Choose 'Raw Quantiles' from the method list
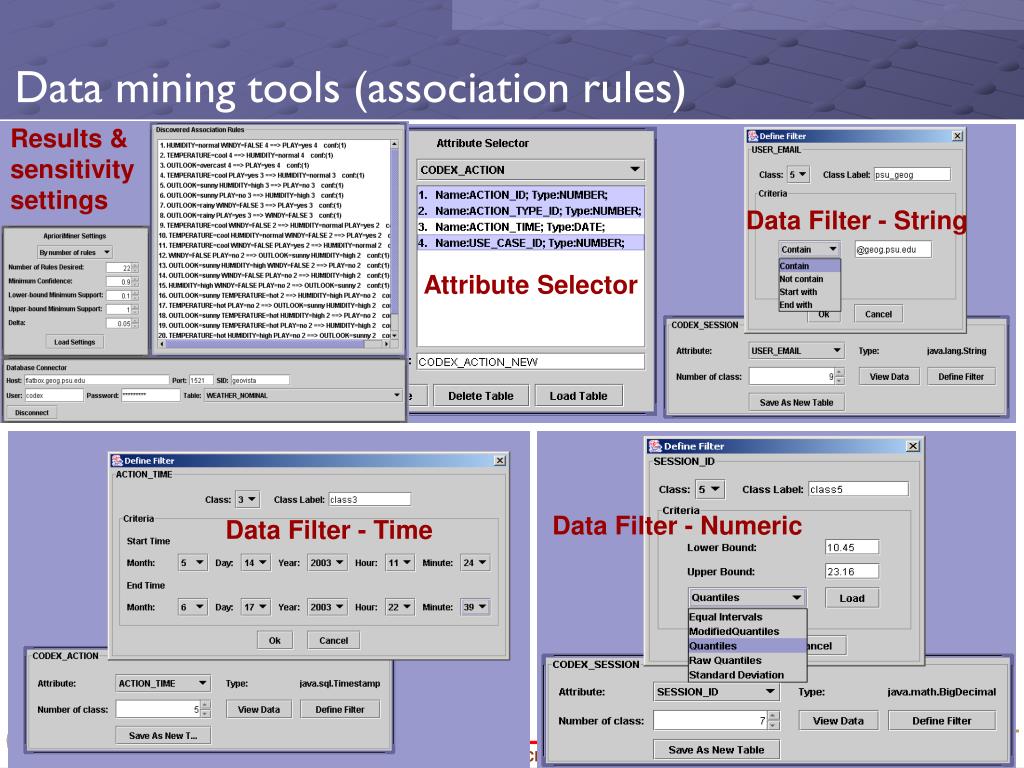The image size is (1024, 768). (x=748, y=660)
